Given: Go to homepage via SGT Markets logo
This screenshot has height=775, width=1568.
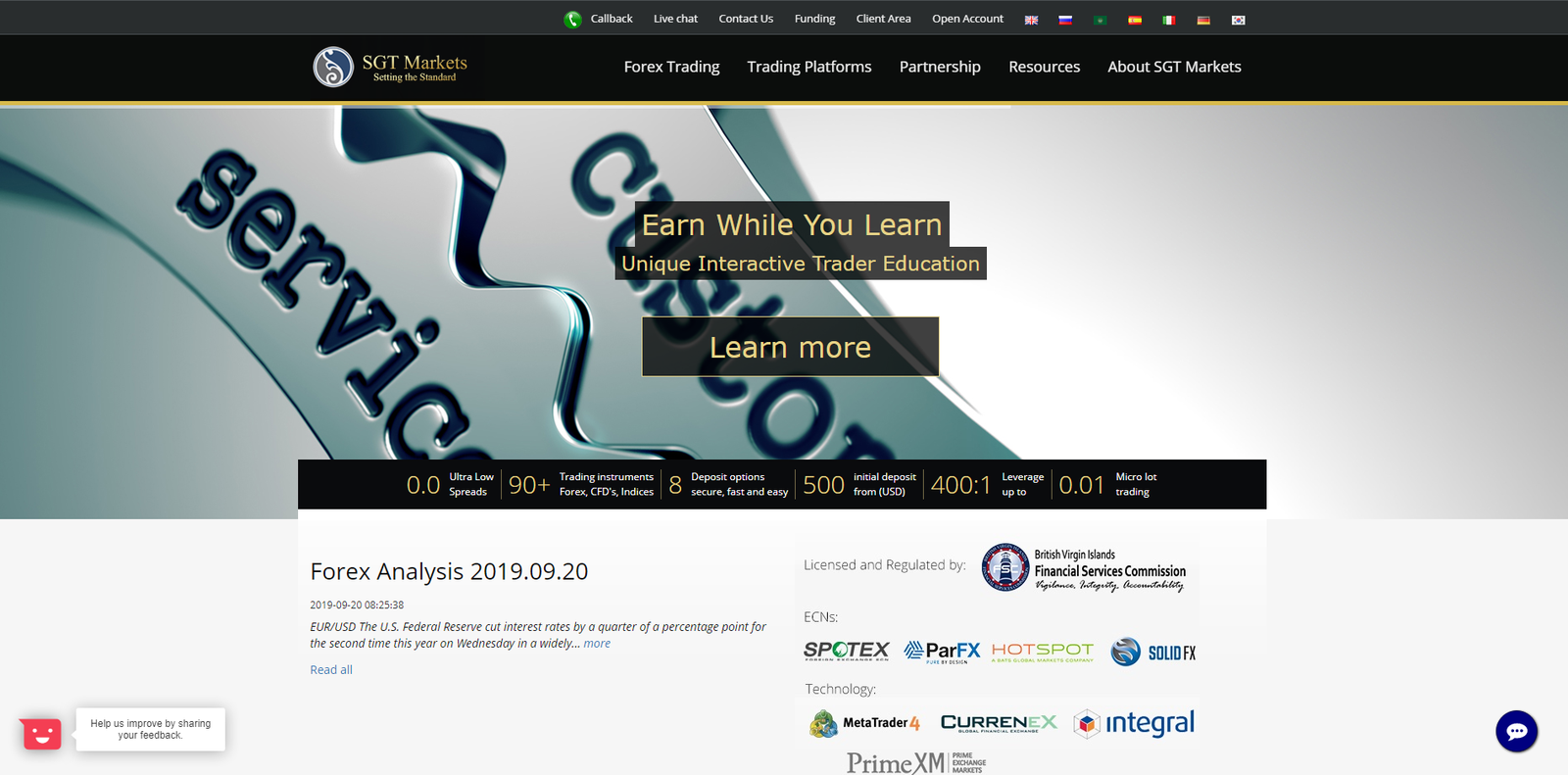Looking at the screenshot, I should point(390,68).
